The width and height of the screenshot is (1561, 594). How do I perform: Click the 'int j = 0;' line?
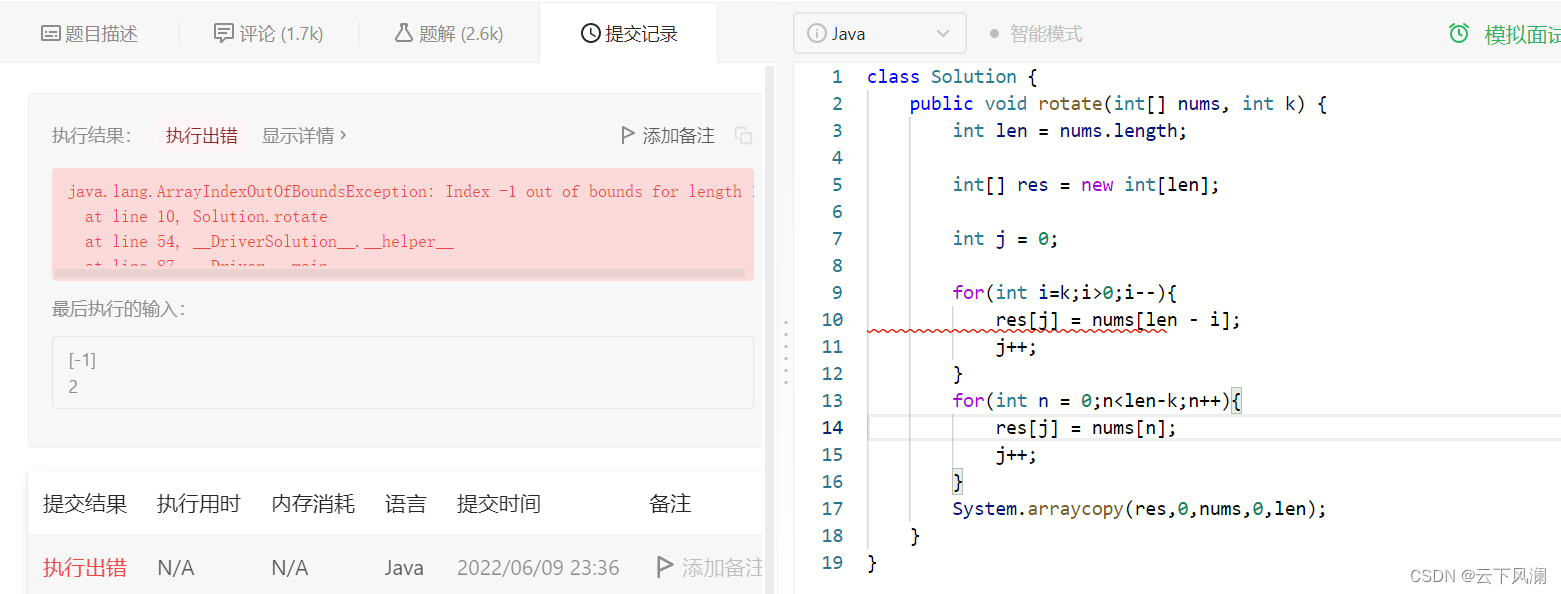1005,238
